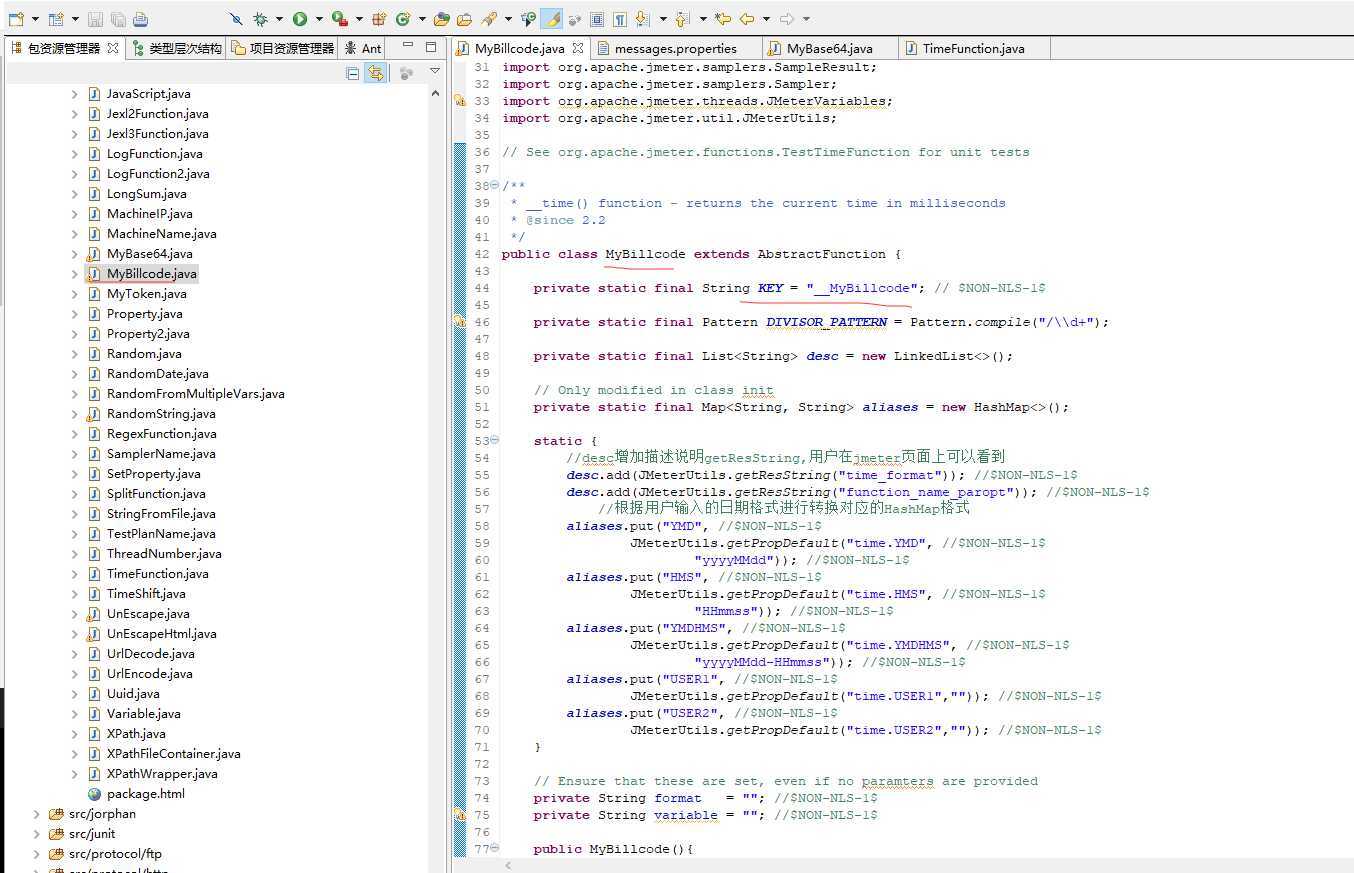The height and width of the screenshot is (873, 1354).
Task: Click the New Java Class icon
Action: (403, 18)
